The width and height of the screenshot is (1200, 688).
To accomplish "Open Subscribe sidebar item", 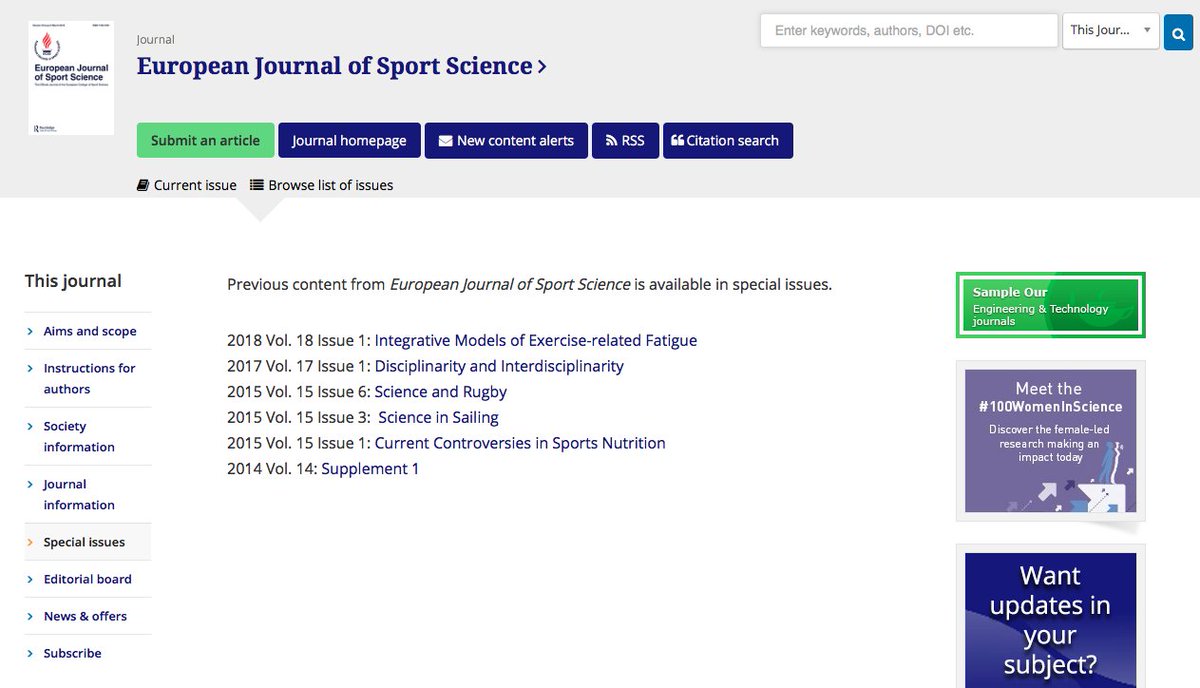I will 72,653.
